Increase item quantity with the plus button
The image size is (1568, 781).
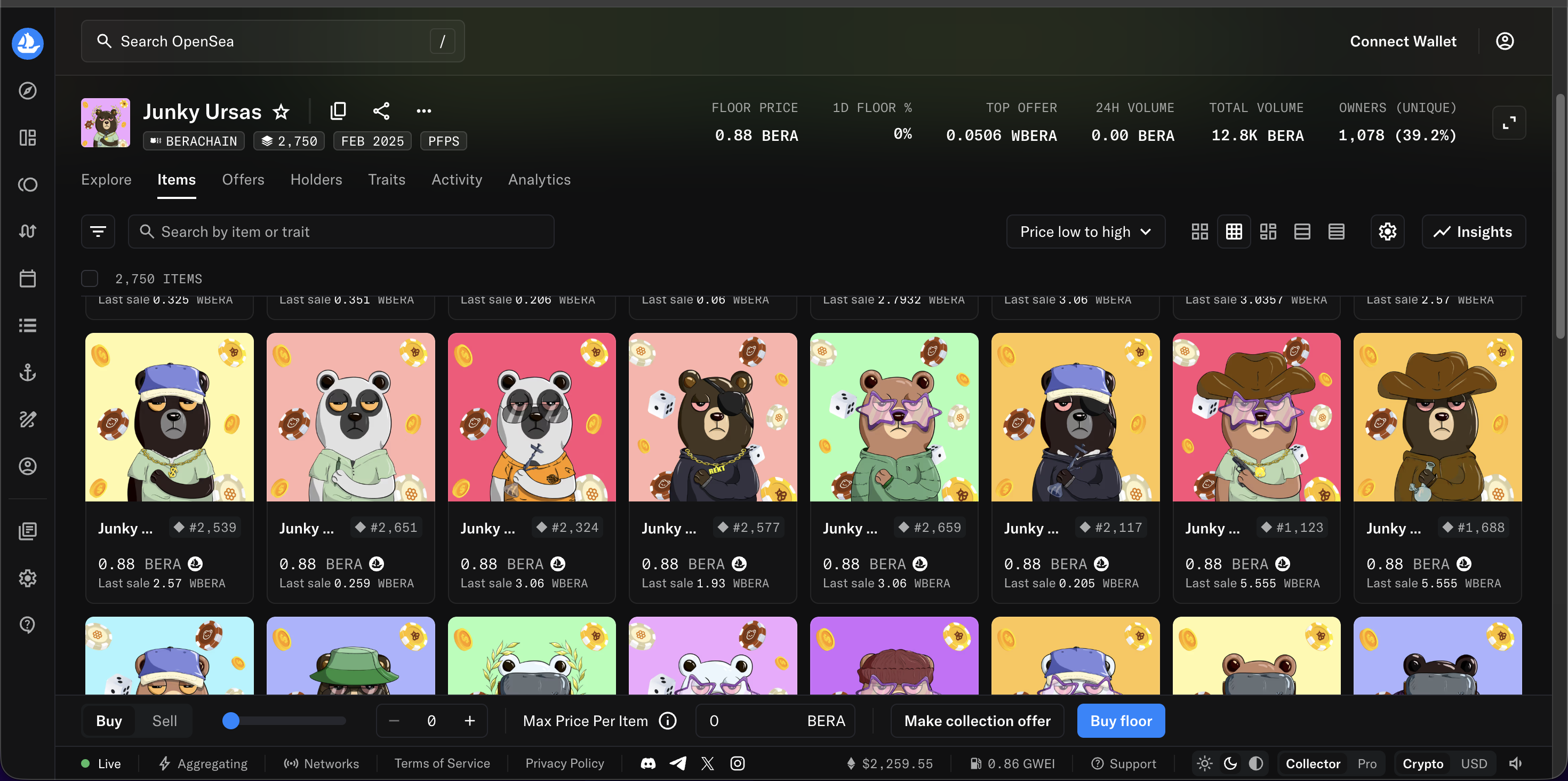tap(470, 721)
